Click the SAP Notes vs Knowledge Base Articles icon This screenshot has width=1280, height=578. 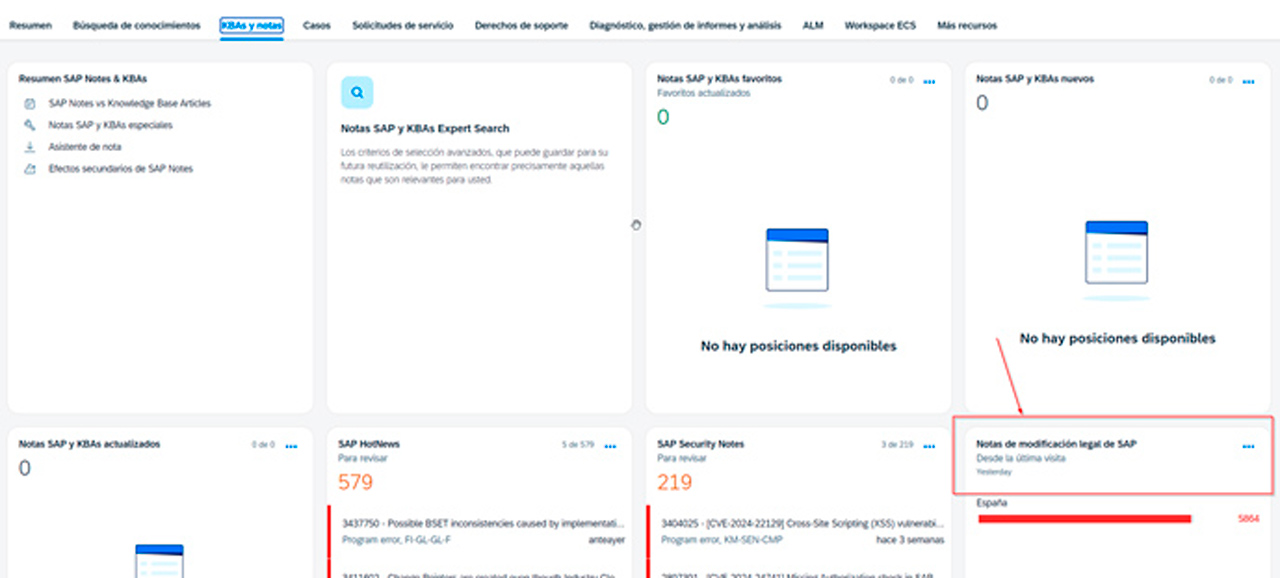point(30,103)
